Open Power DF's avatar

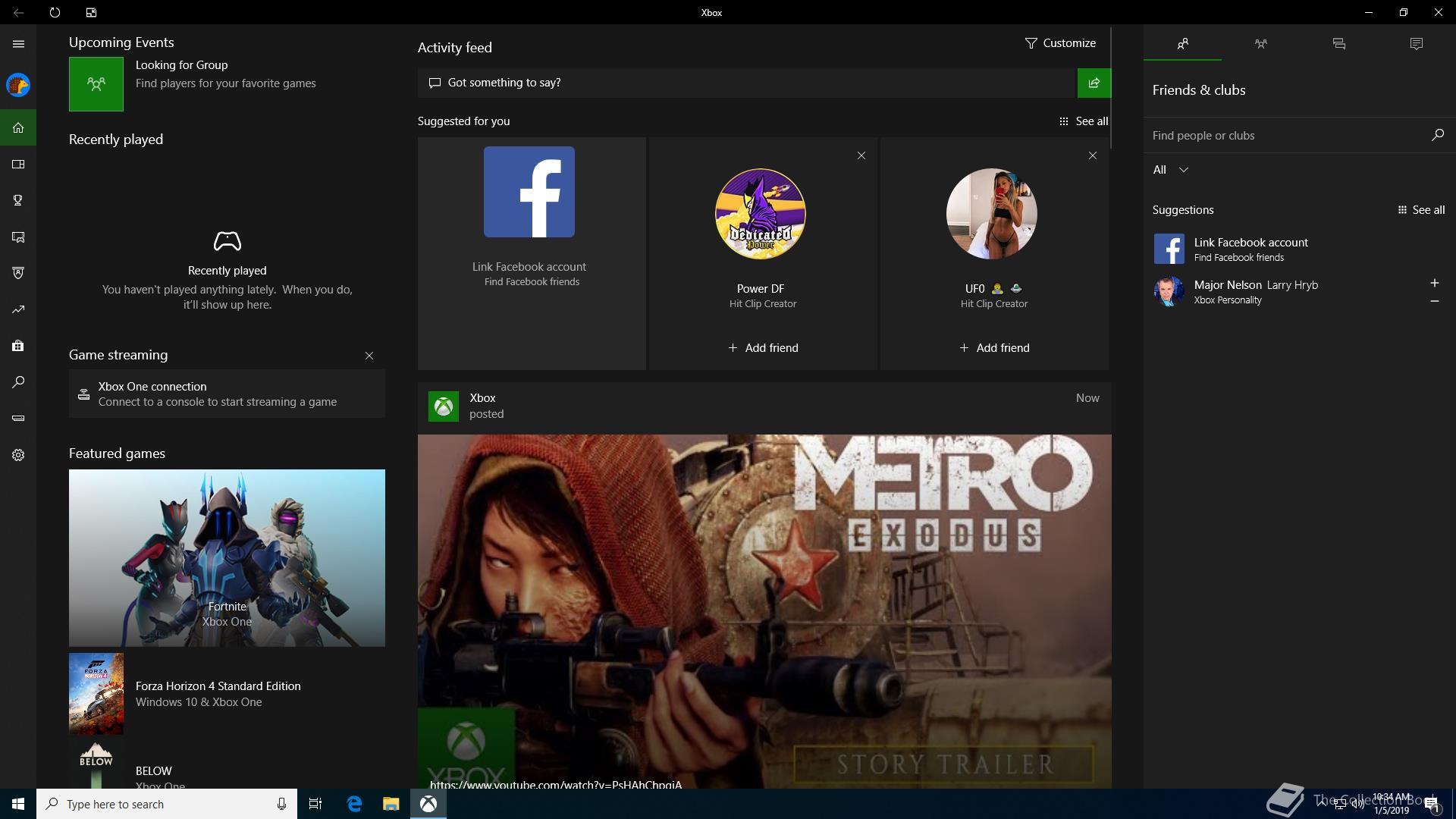tap(761, 213)
